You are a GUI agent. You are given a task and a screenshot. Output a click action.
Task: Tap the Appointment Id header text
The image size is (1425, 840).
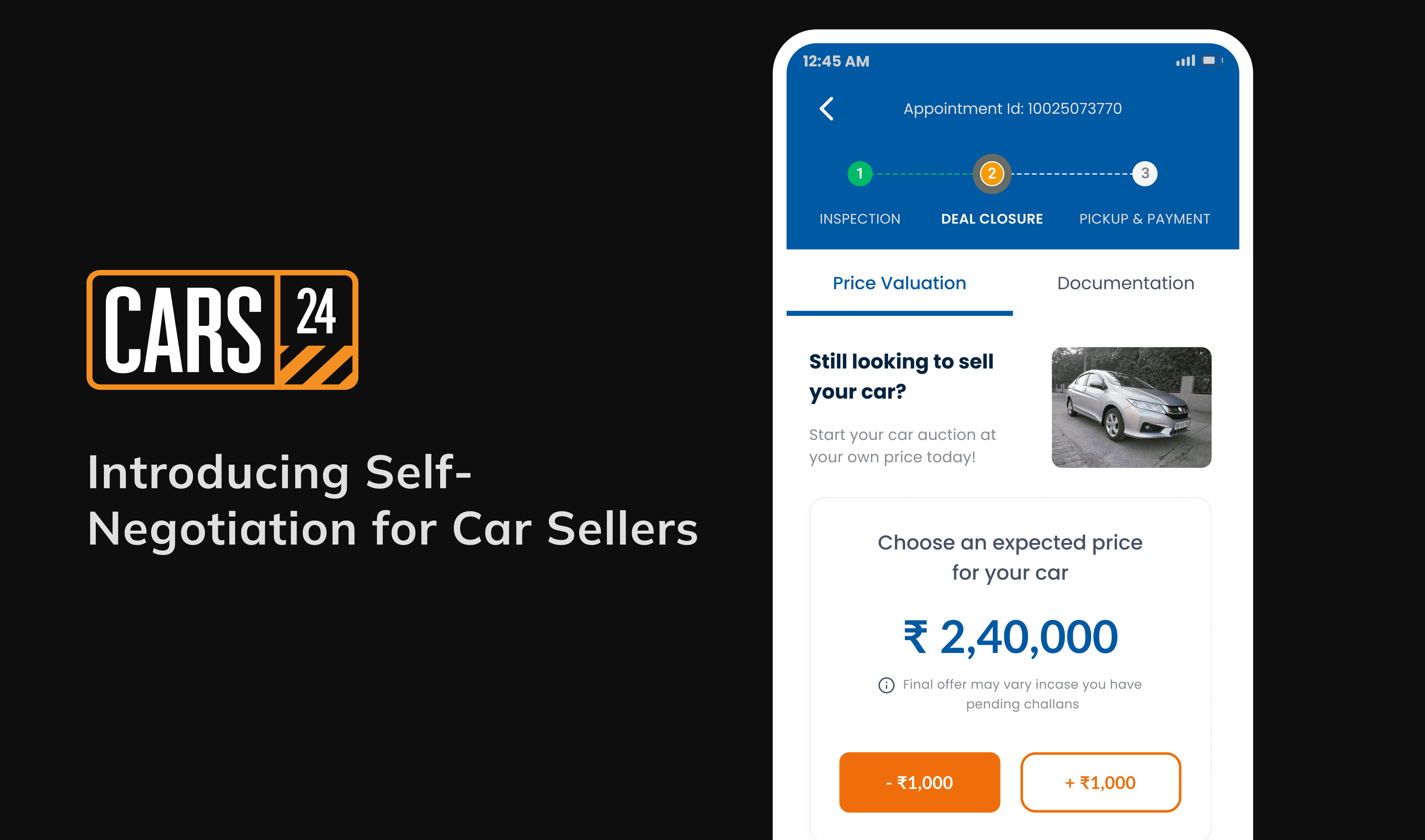point(1012,109)
